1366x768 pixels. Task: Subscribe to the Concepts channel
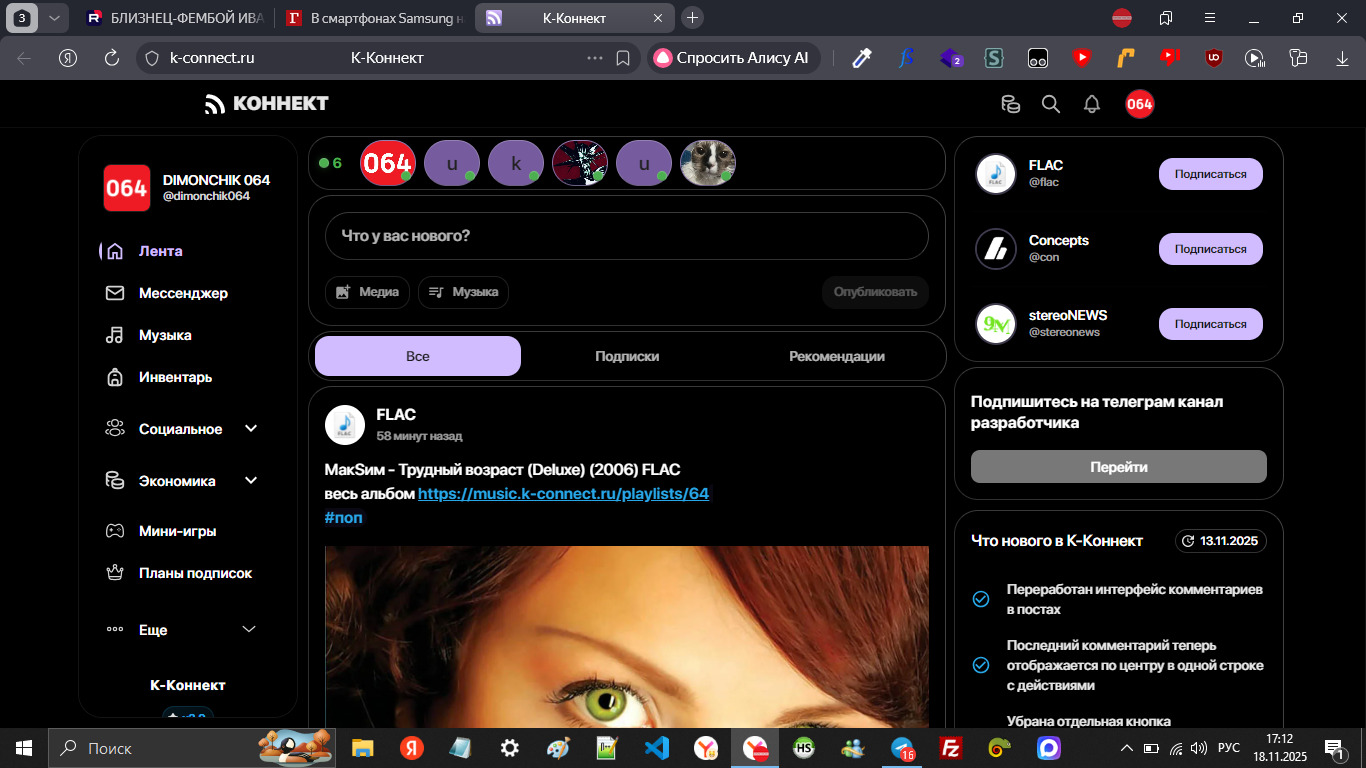click(x=1210, y=249)
